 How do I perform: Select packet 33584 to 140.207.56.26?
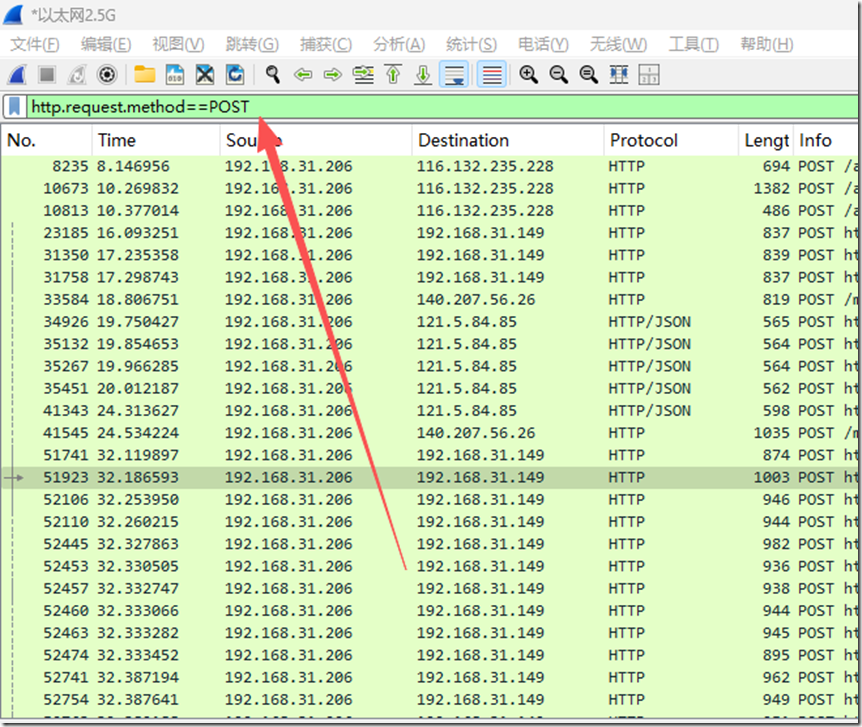pos(429,300)
